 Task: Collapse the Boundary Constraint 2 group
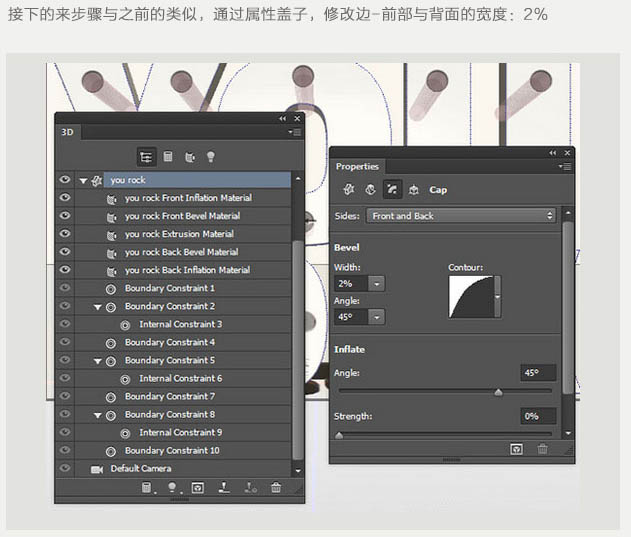coord(98,306)
